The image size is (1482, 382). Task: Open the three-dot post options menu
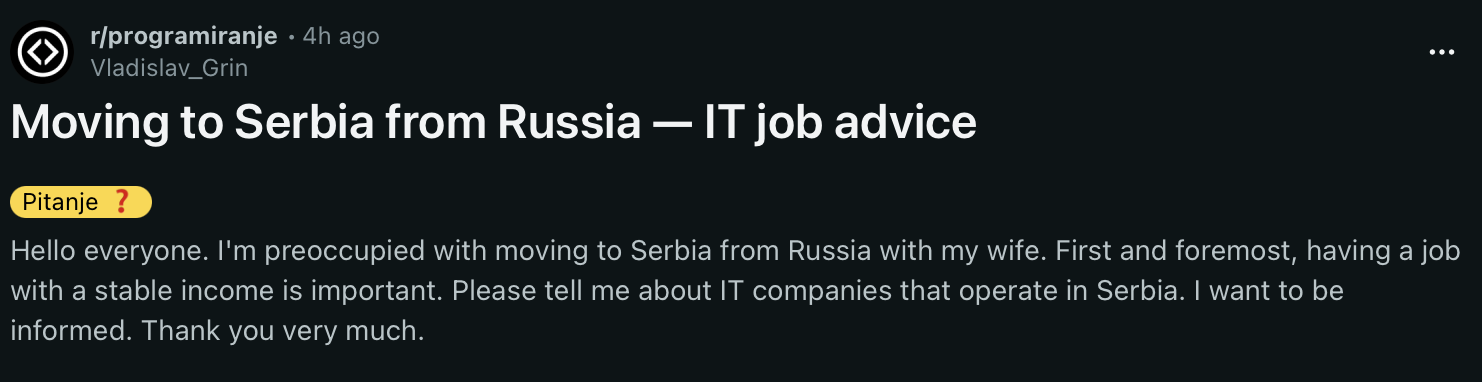click(1441, 52)
